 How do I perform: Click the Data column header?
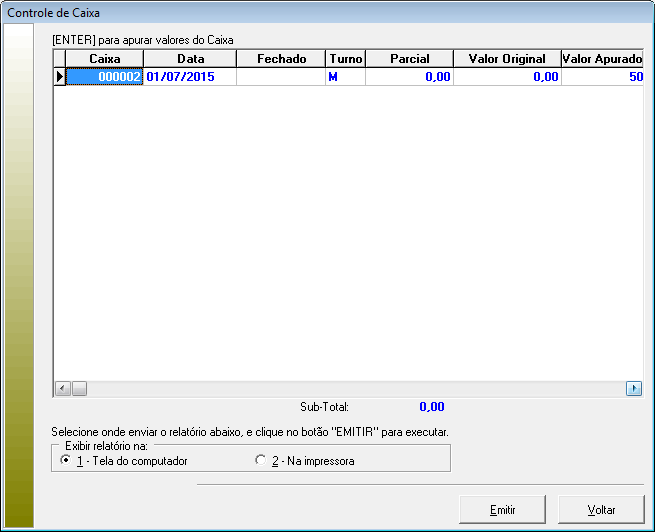190,59
